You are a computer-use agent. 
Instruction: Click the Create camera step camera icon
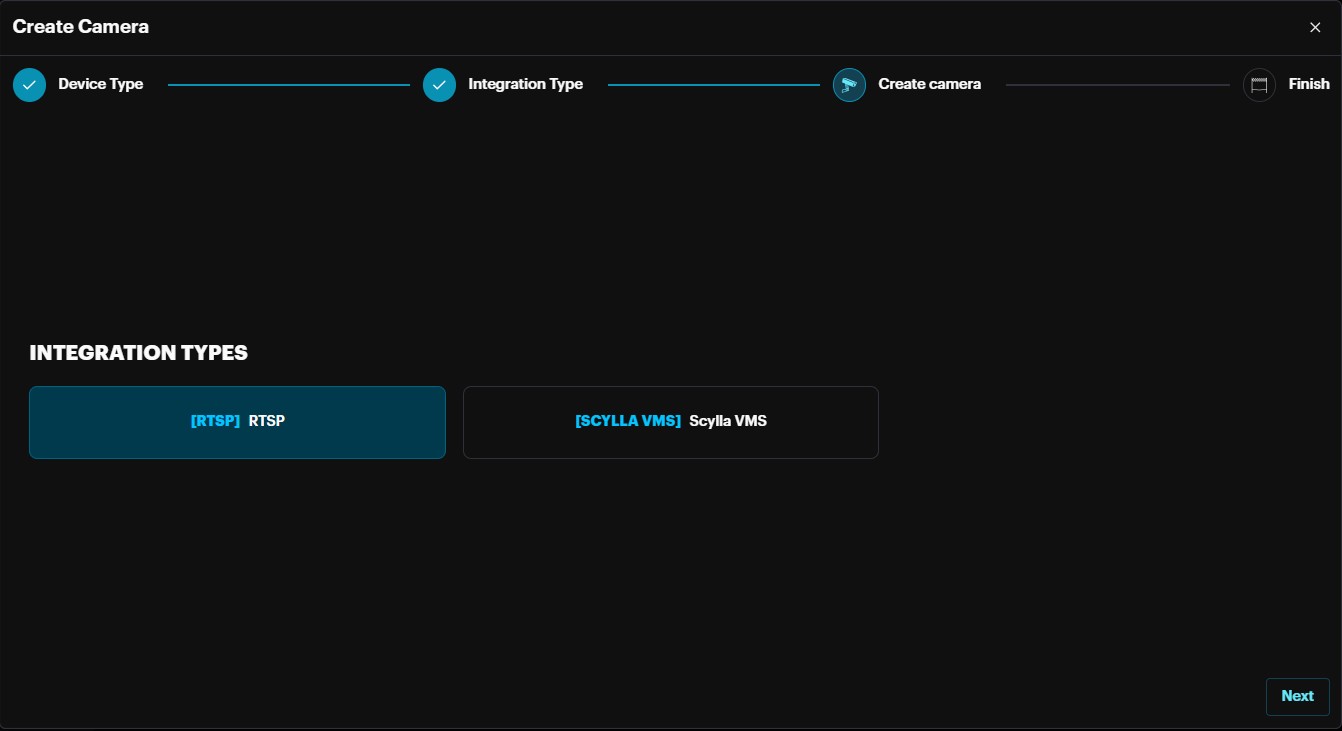[x=849, y=85]
